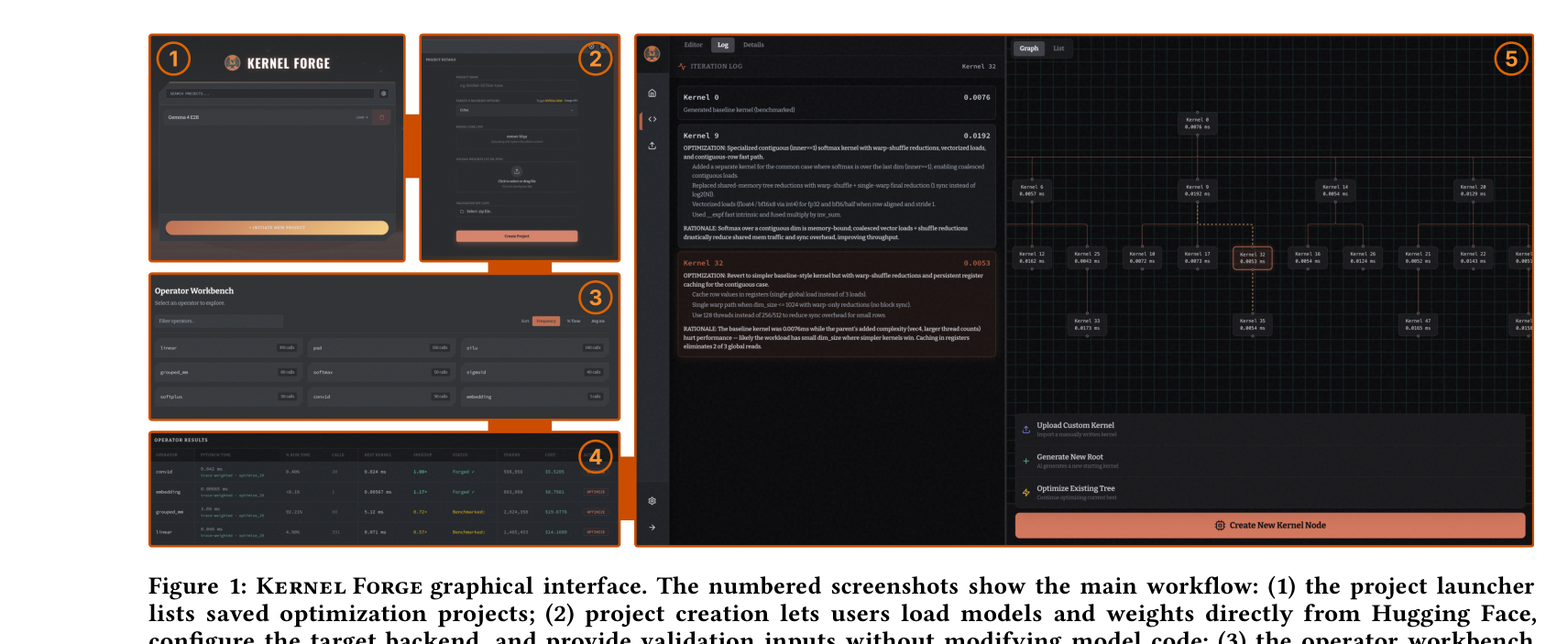The width and height of the screenshot is (1568, 644).
Task: Select the Kernel 35 node in graph
Action: click(x=1252, y=324)
